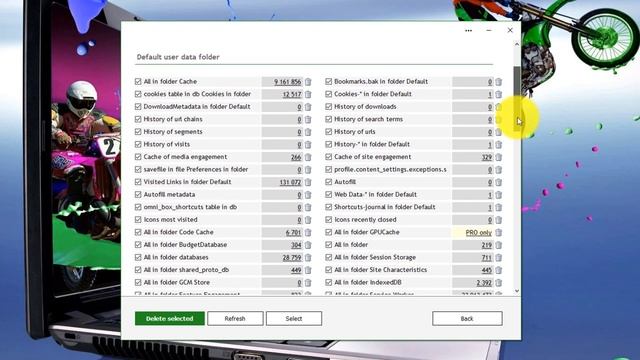Click the Refresh button

click(x=235, y=318)
